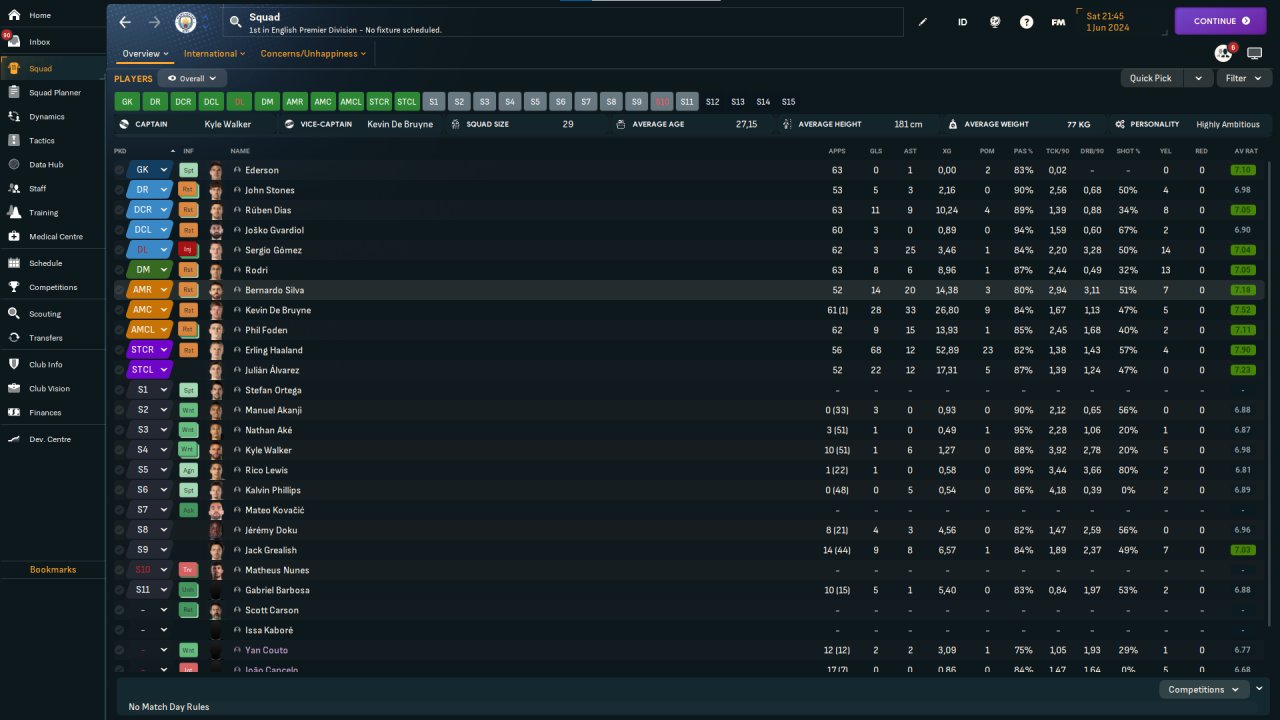The image size is (1280, 720).
Task: Click the Continue button
Action: [1220, 21]
